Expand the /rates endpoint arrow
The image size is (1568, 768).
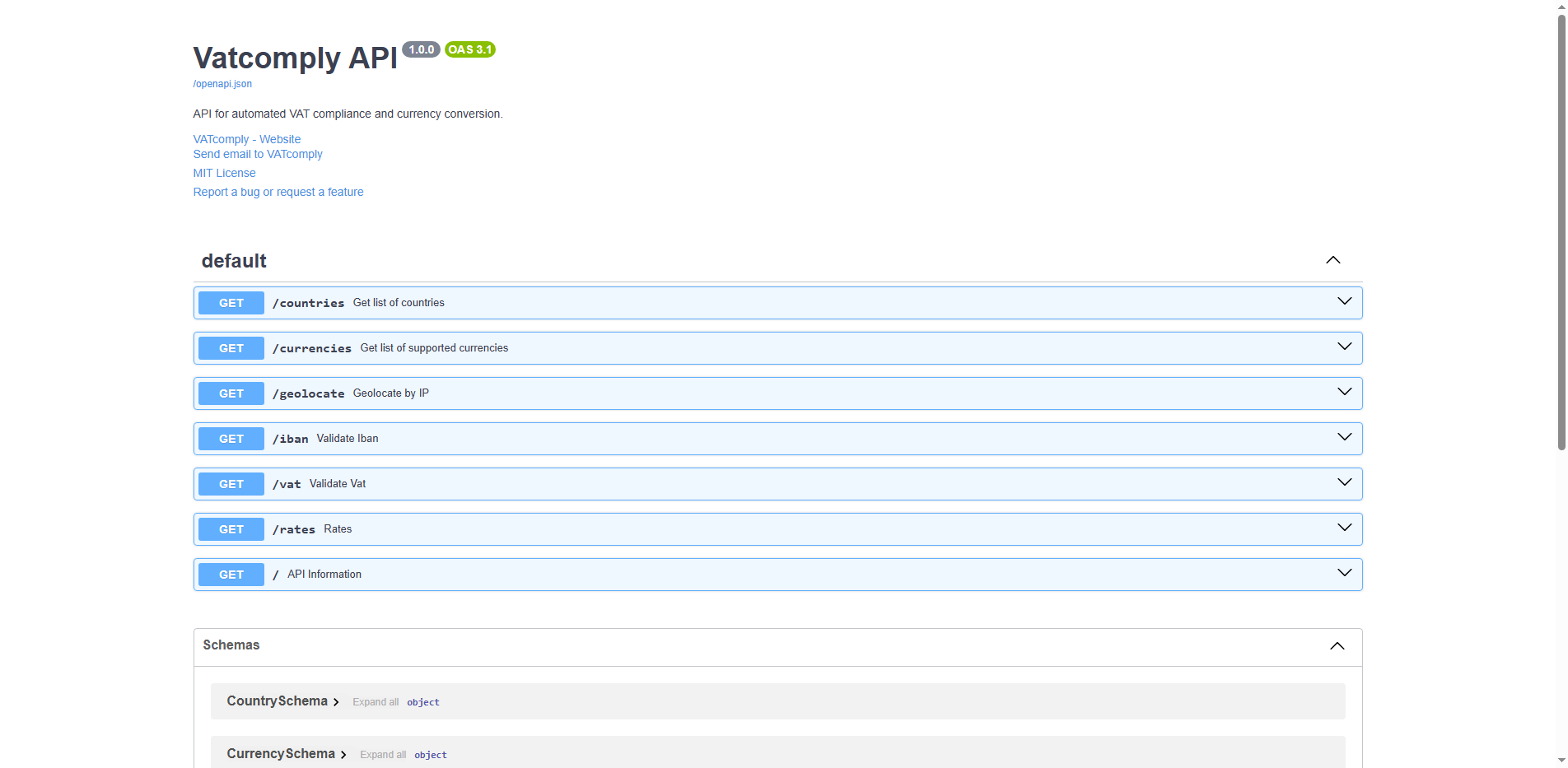[x=1344, y=528]
